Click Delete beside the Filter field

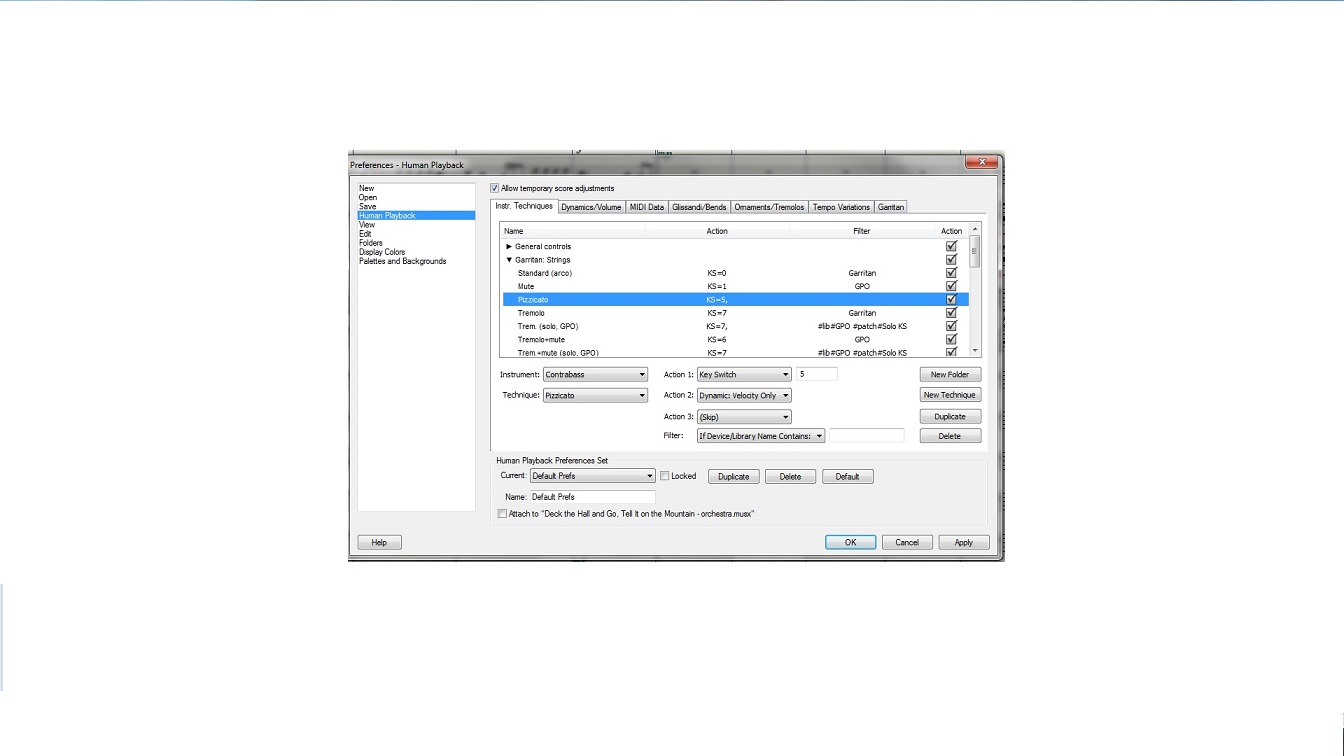tap(950, 436)
